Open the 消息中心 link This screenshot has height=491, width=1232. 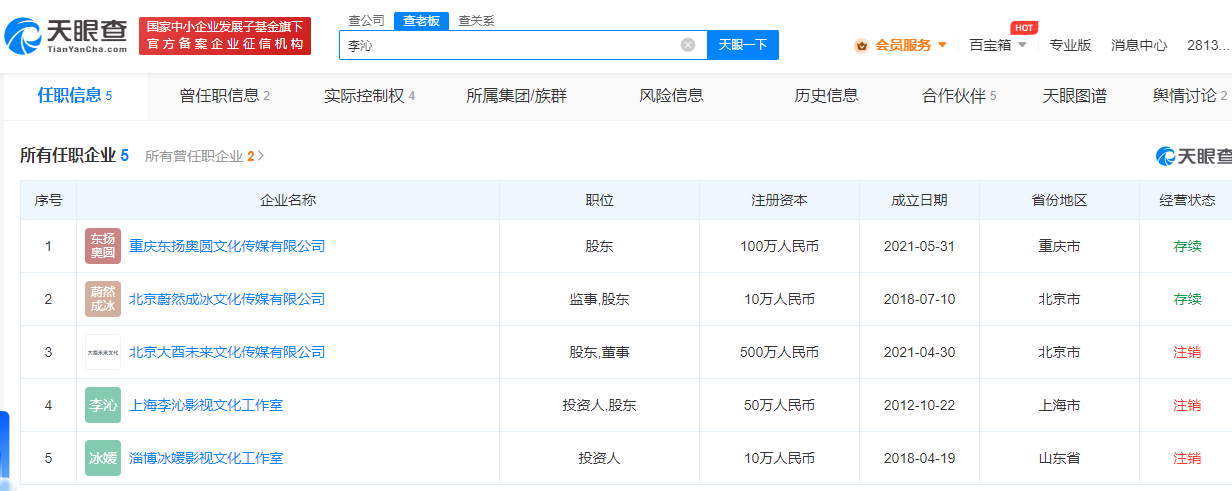coord(1139,45)
